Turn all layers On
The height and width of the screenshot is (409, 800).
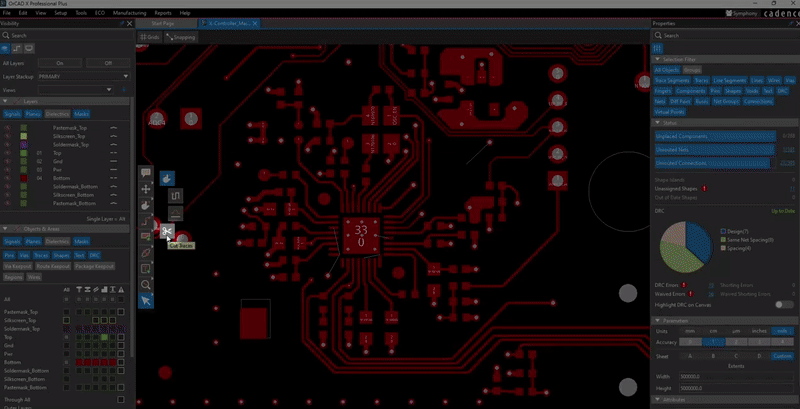(60, 63)
